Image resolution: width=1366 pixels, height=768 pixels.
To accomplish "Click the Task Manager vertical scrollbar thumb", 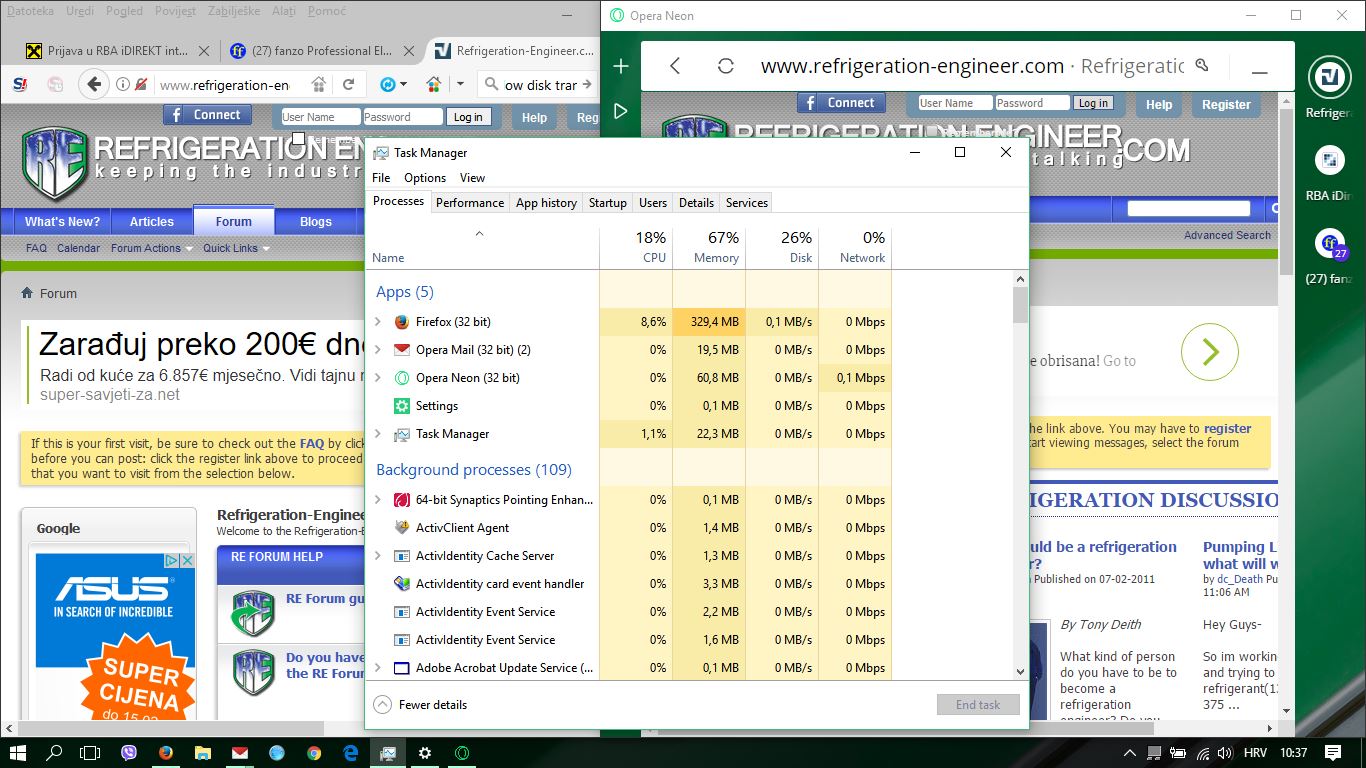I will pyautogui.click(x=1020, y=305).
